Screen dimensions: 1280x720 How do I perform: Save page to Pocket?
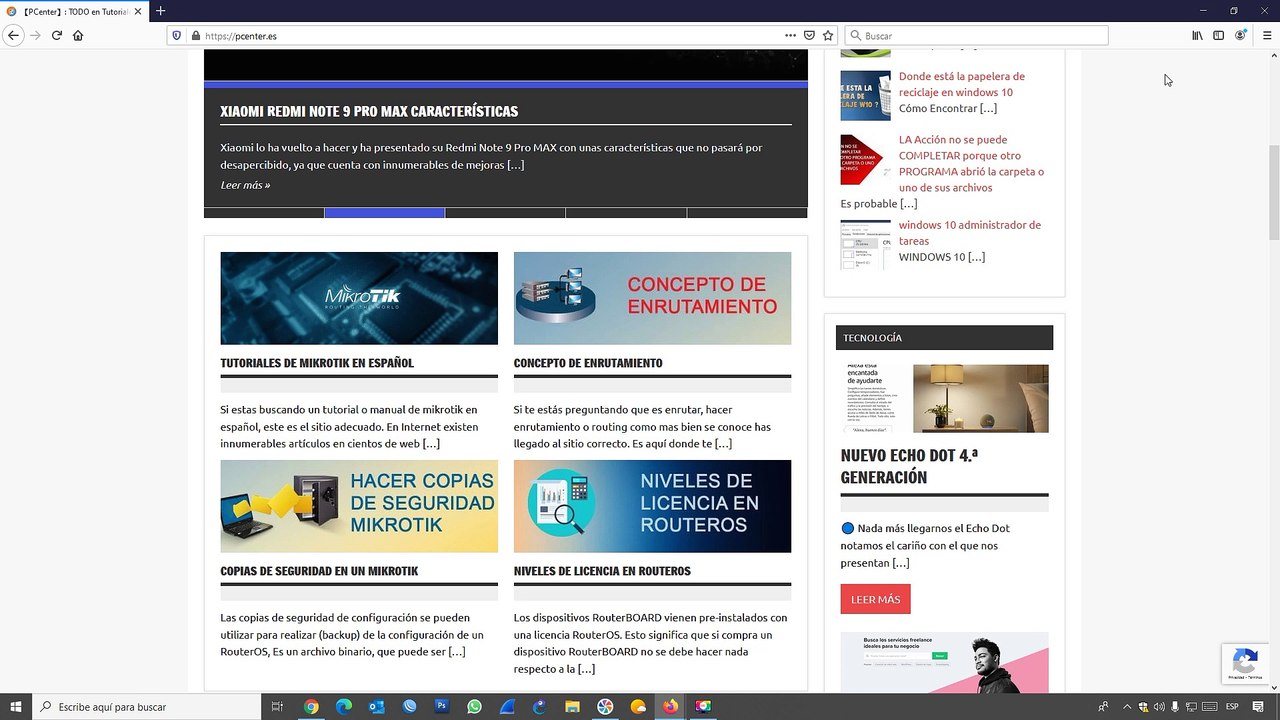(809, 35)
